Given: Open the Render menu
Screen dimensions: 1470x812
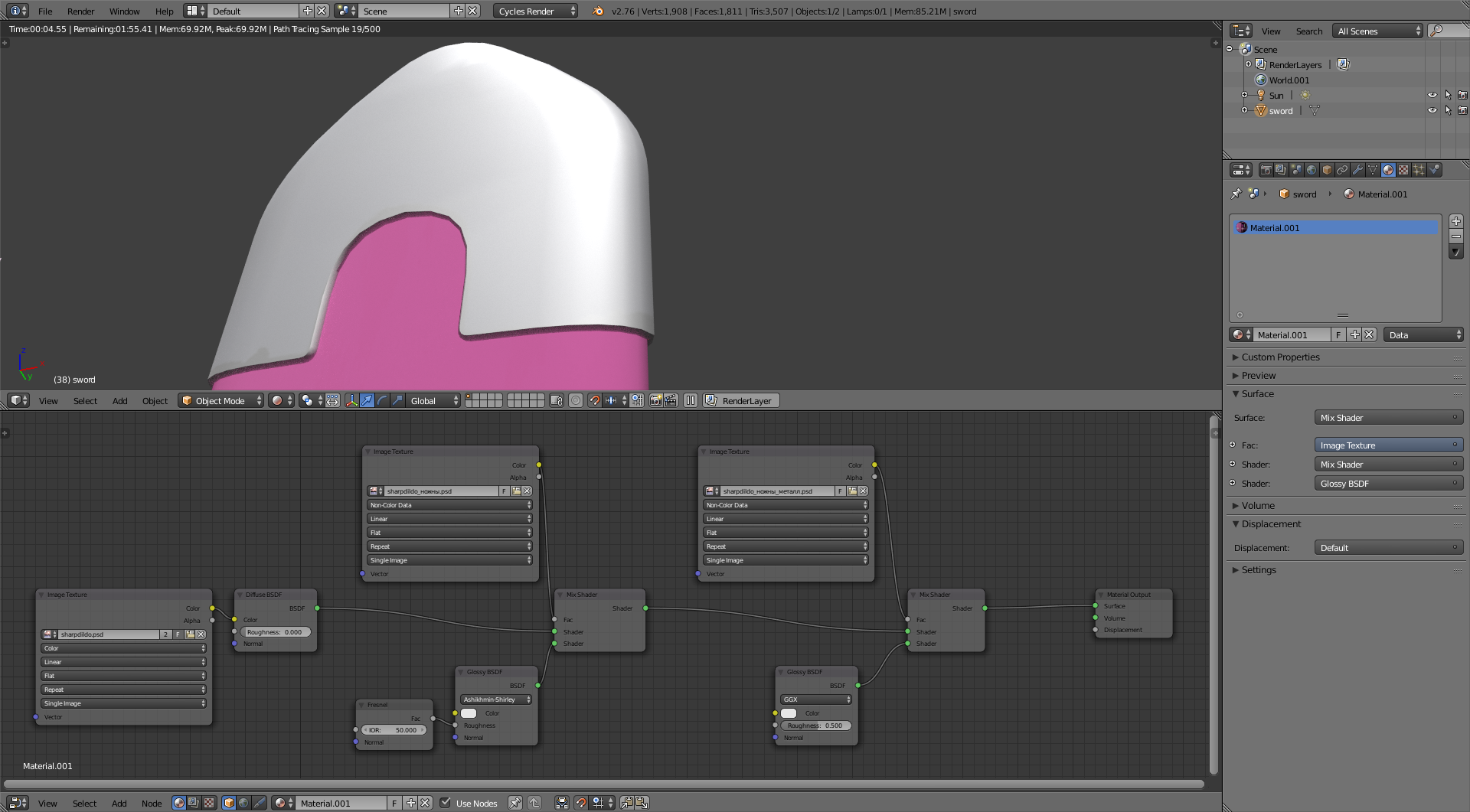Looking at the screenshot, I should point(80,11).
